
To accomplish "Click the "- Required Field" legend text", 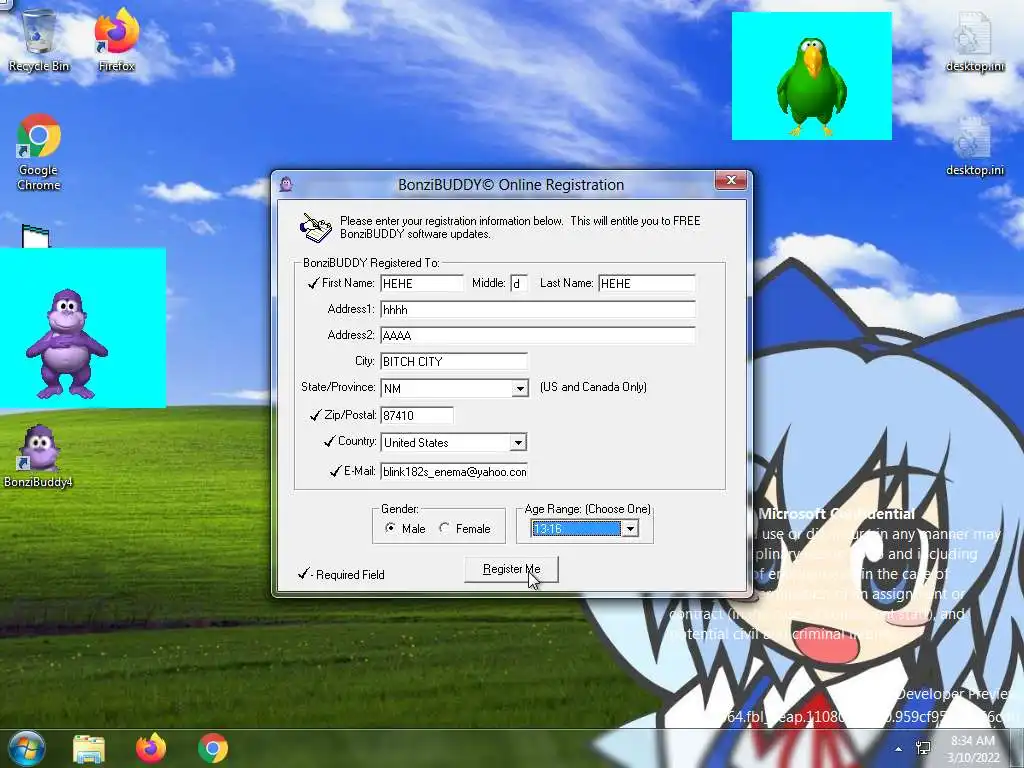I will coord(347,575).
